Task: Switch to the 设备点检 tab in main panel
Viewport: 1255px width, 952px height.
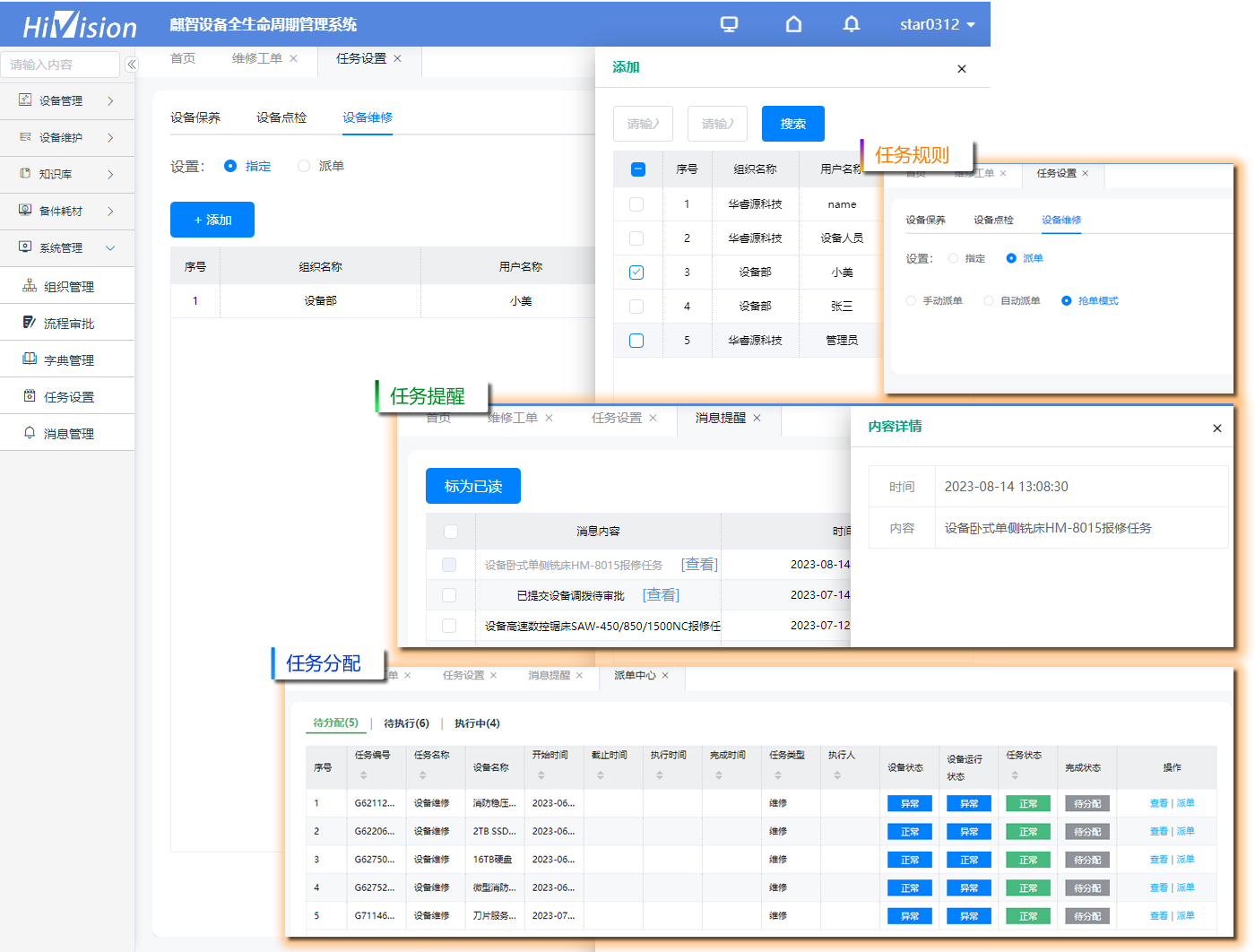Action: [281, 117]
